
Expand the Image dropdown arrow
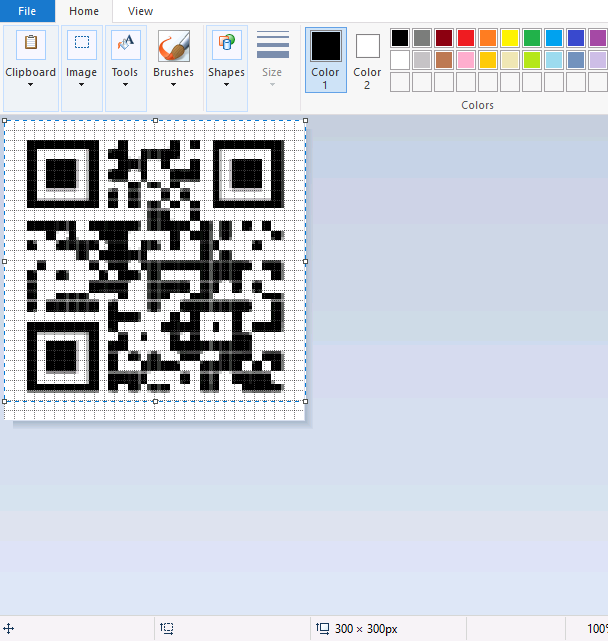point(81,85)
